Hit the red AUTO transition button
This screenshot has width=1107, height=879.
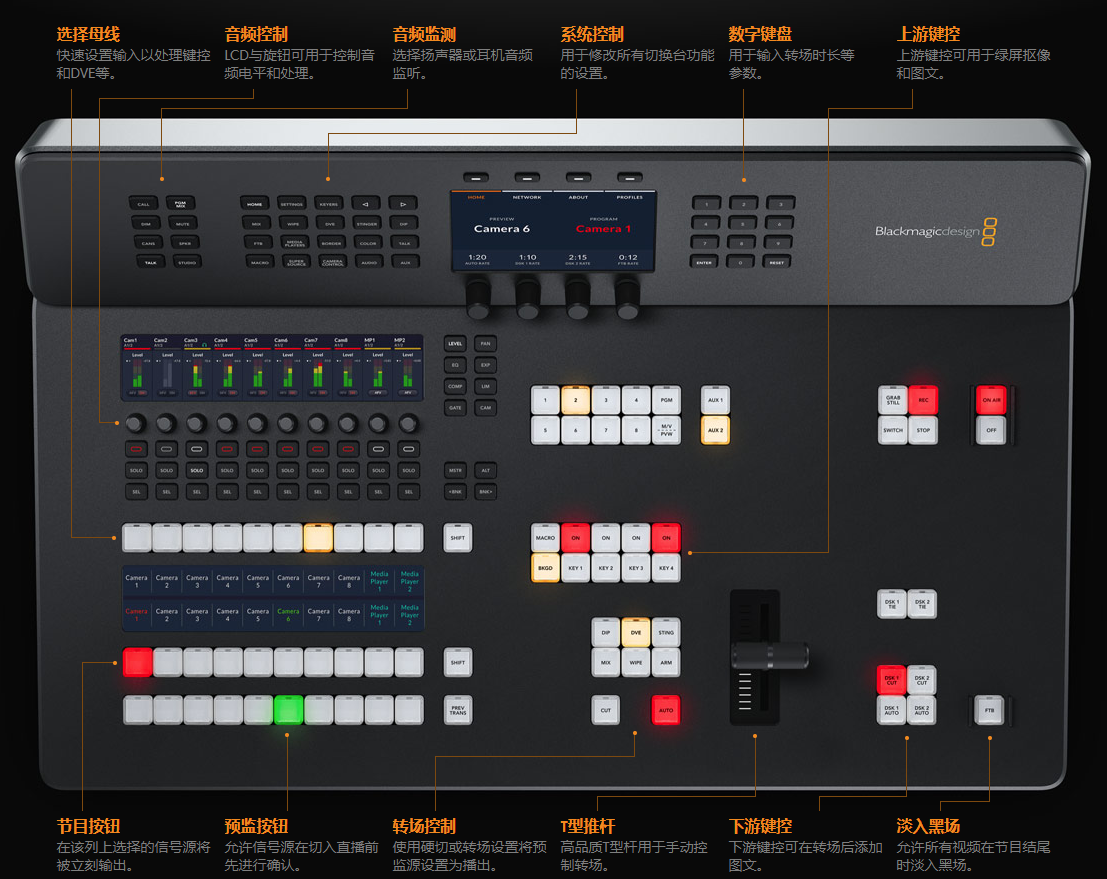click(x=665, y=710)
